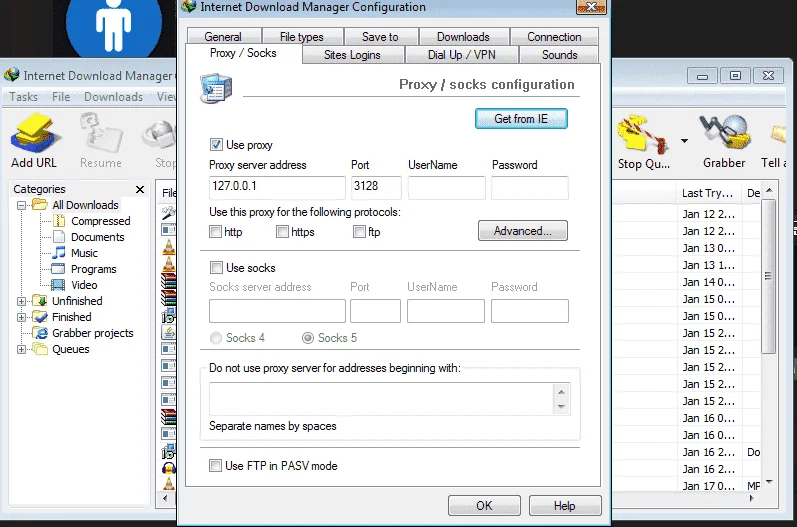Click the Stop Queue toolbar icon
The width and height of the screenshot is (797, 527).
(x=642, y=134)
